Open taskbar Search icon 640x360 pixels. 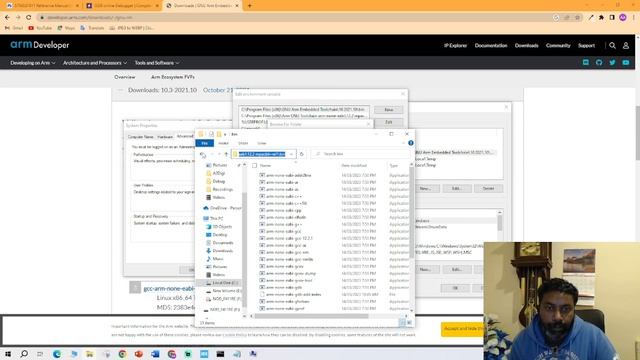pyautogui.click(x=24, y=354)
